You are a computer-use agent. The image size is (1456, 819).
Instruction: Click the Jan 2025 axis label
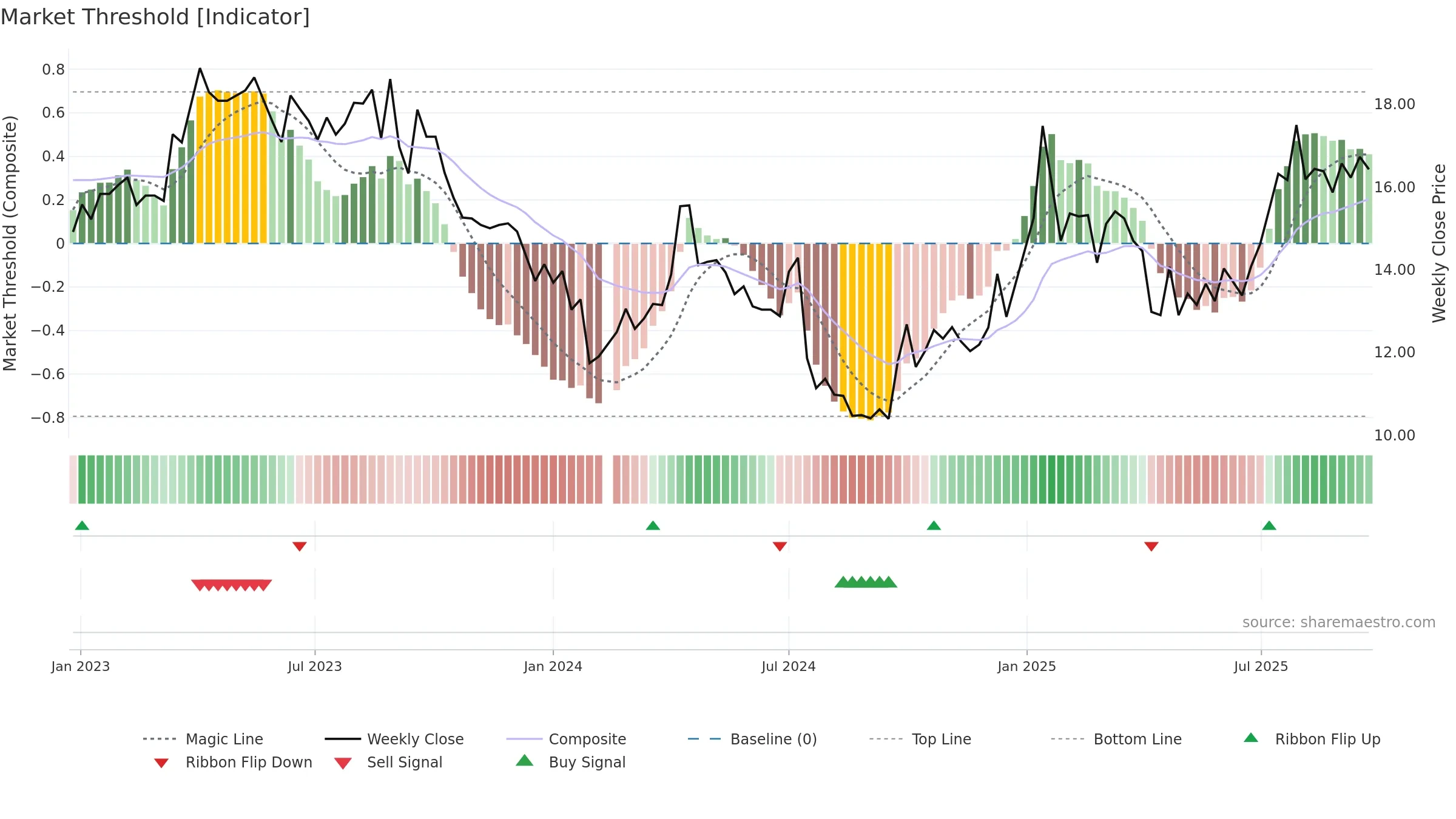1027,666
